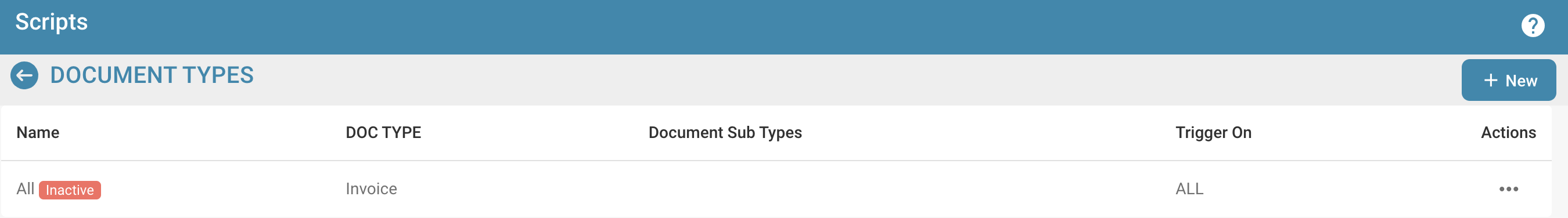Sort by the Name column header
The image size is (1568, 218).
pyautogui.click(x=38, y=132)
